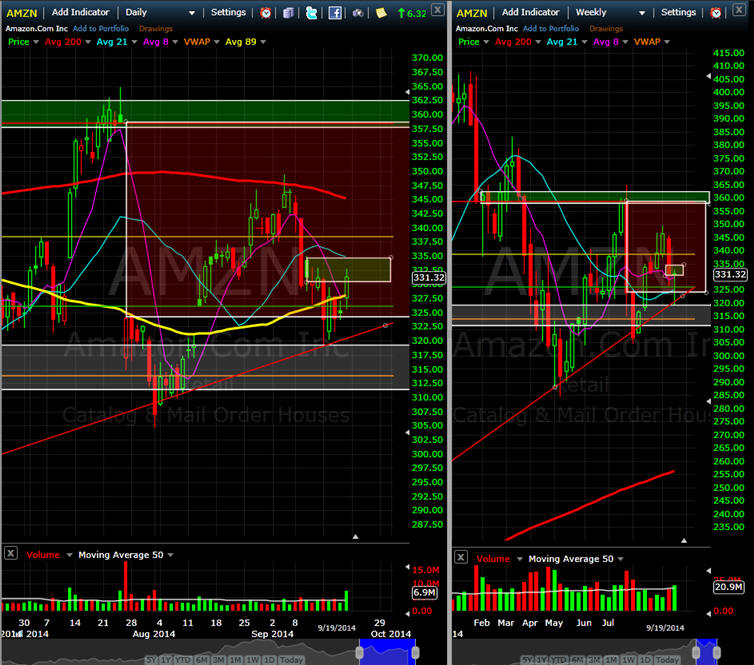Open alarm clock alert in Daily chart
The height and width of the screenshot is (665, 754).
pyautogui.click(x=265, y=13)
